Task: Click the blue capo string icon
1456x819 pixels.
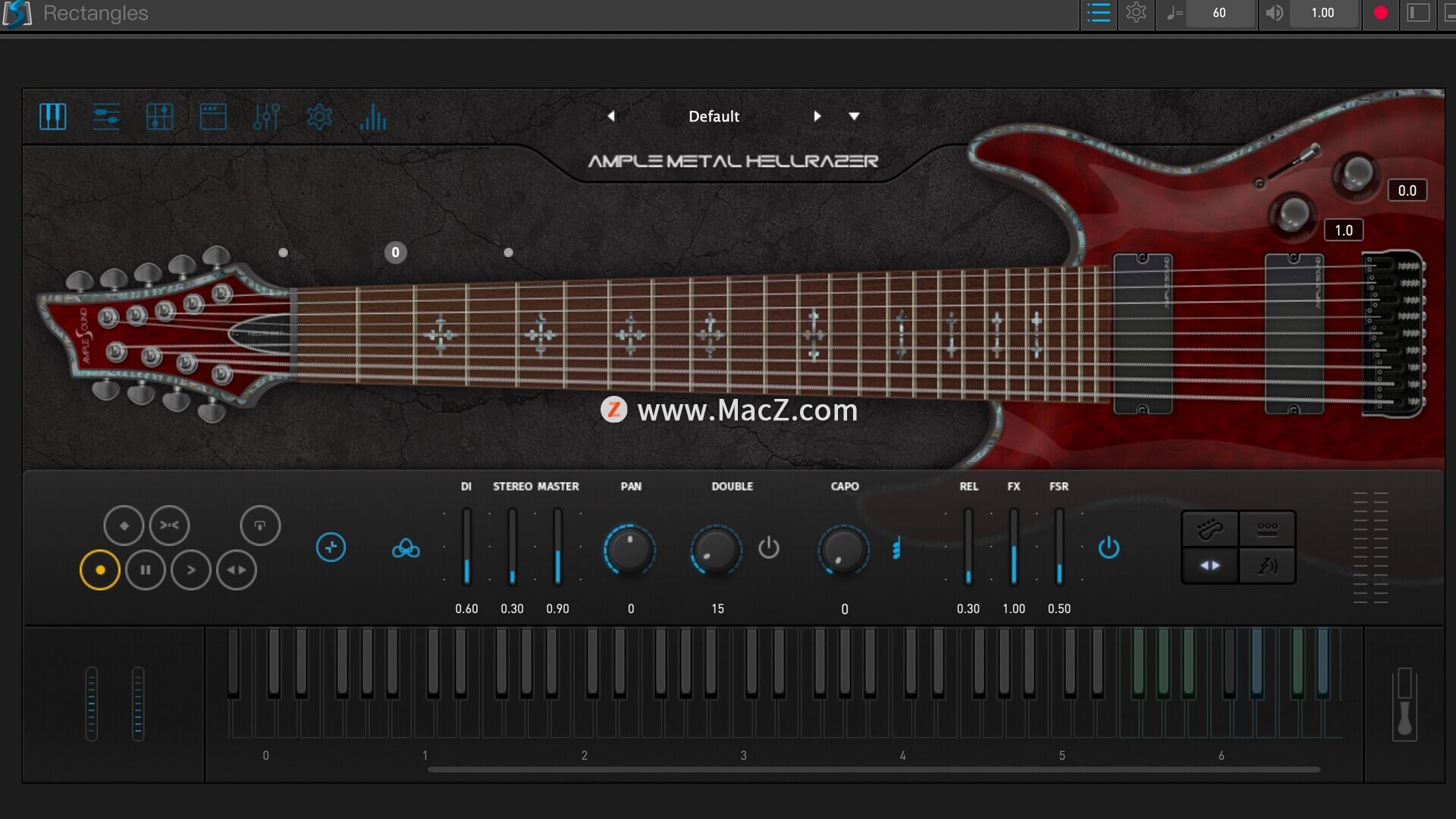Action: pos(896,548)
